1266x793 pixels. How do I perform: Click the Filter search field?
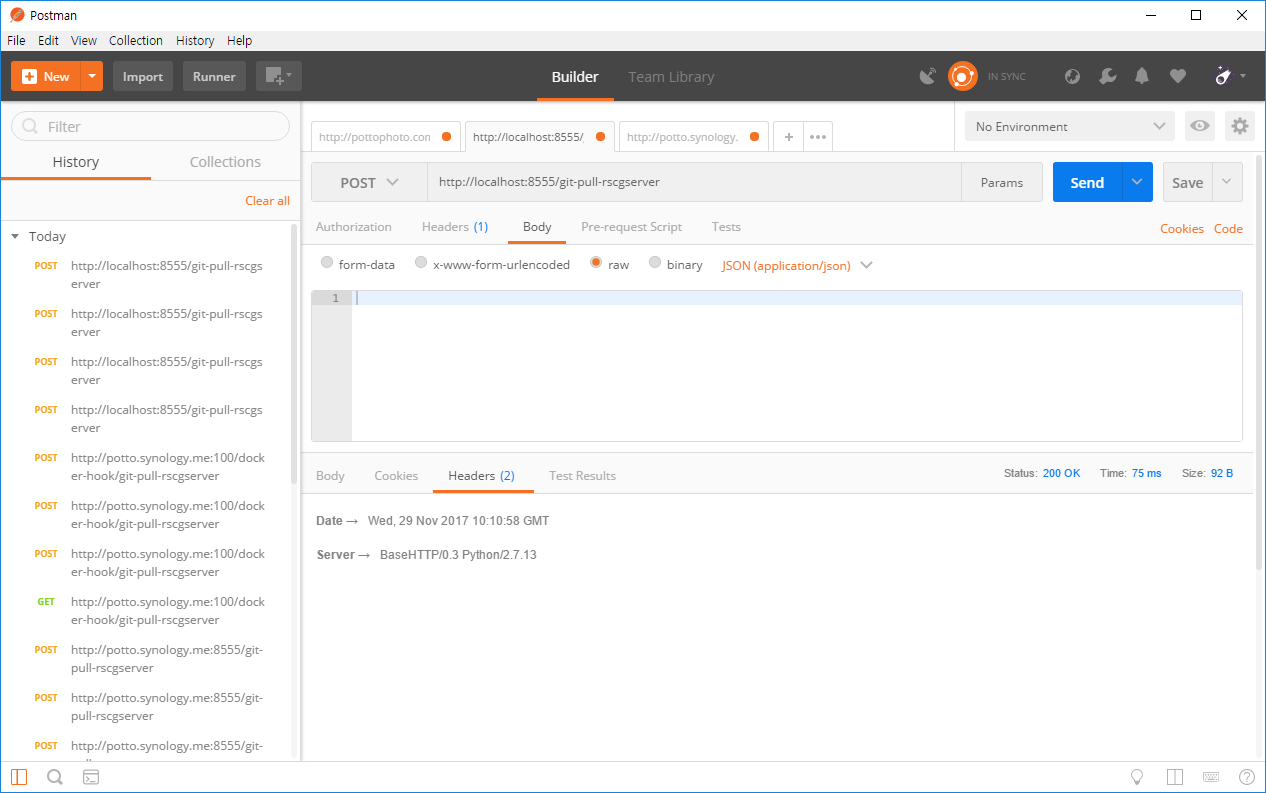150,126
